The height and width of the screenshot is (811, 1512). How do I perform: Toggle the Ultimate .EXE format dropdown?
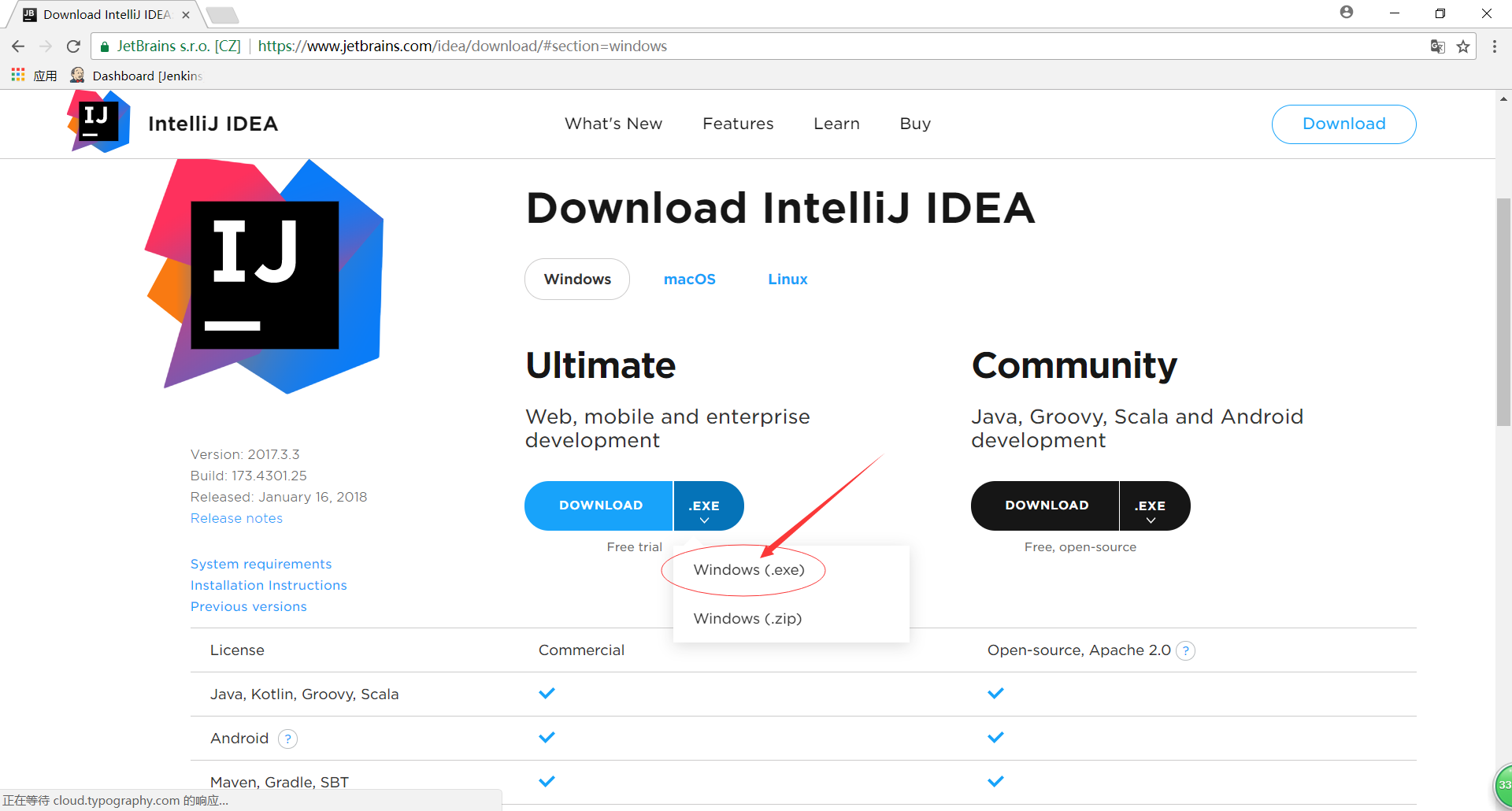coord(708,505)
